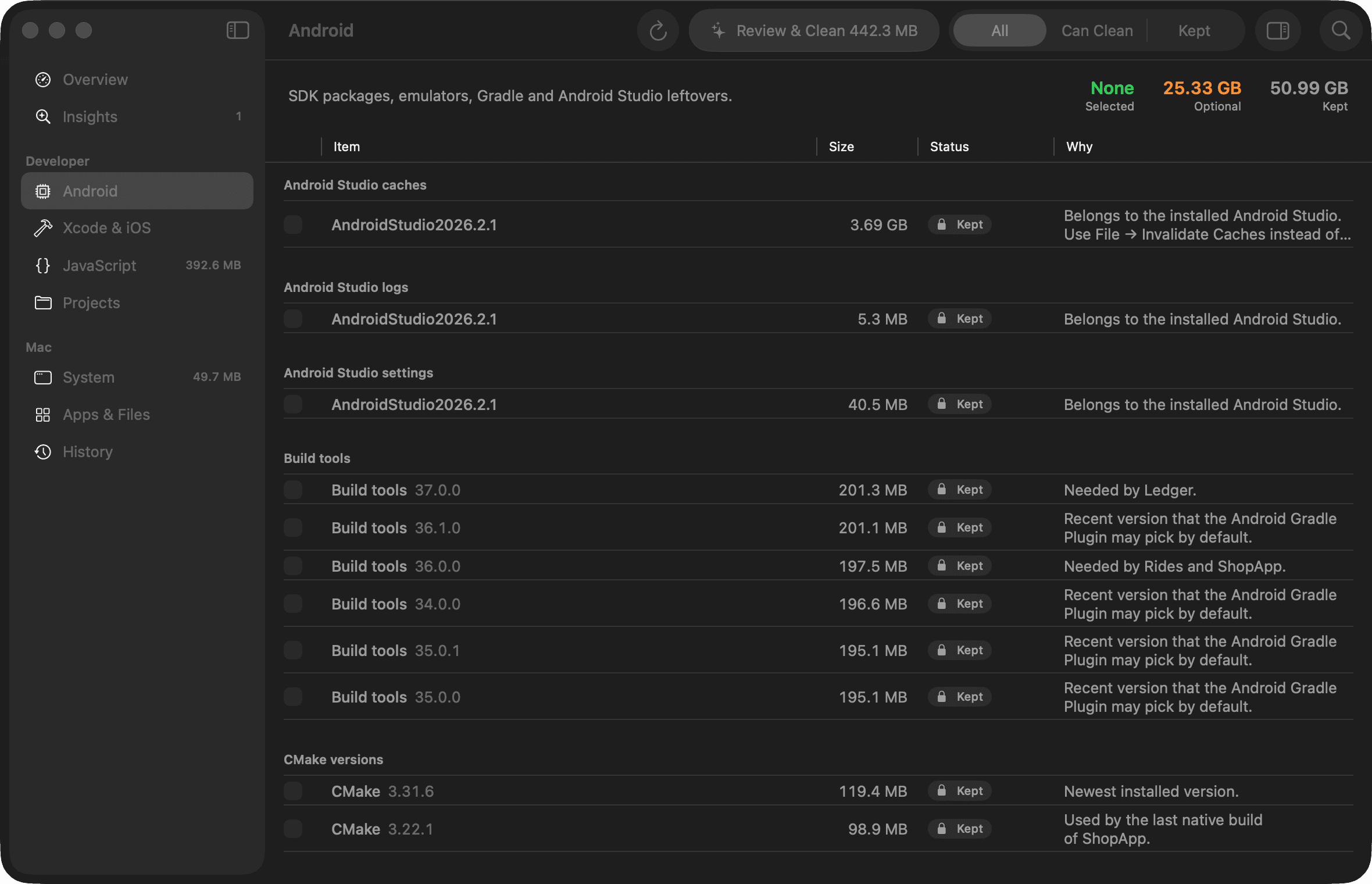The image size is (1372, 884).
Task: Click the 'Build tools 35.0.0' item name
Action: click(395, 697)
